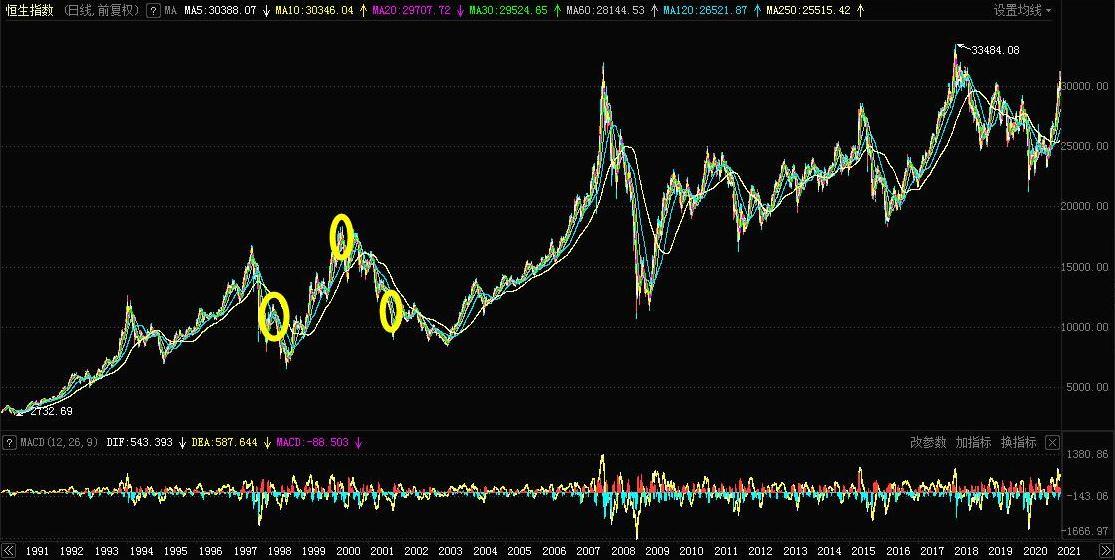Click the MA20:29707.72 value

(412, 11)
